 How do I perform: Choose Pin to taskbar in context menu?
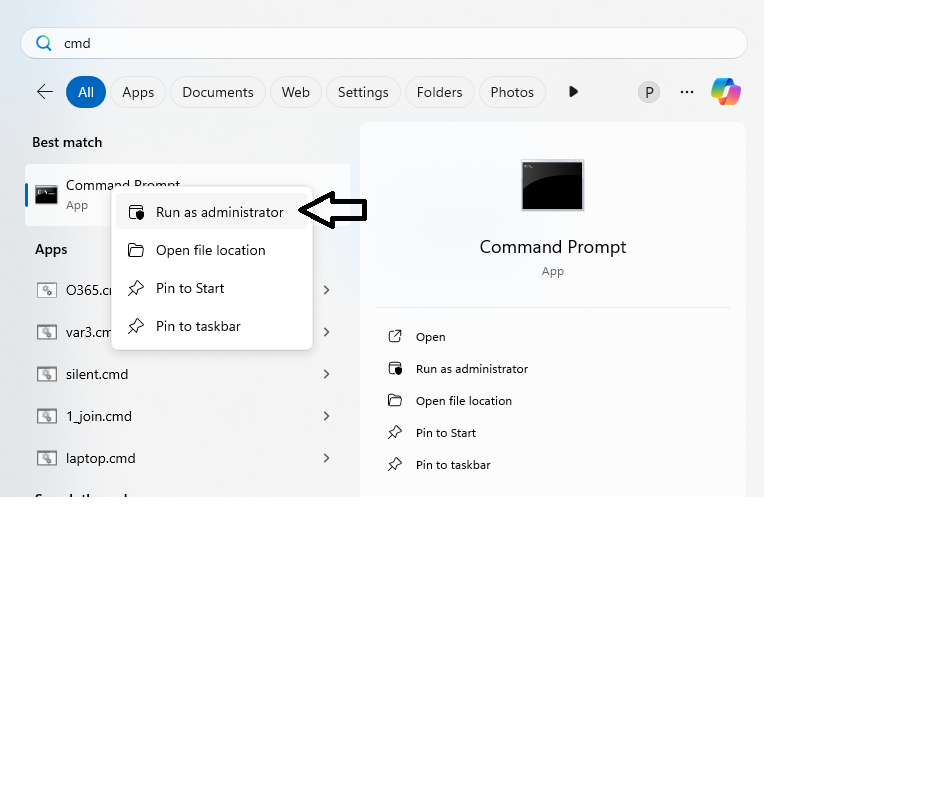[198, 326]
